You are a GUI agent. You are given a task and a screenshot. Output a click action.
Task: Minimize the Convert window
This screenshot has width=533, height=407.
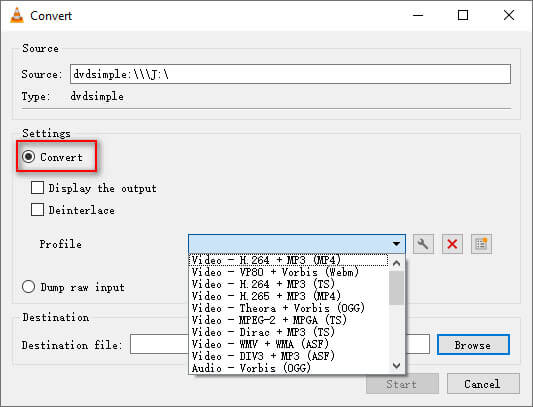pyautogui.click(x=418, y=15)
